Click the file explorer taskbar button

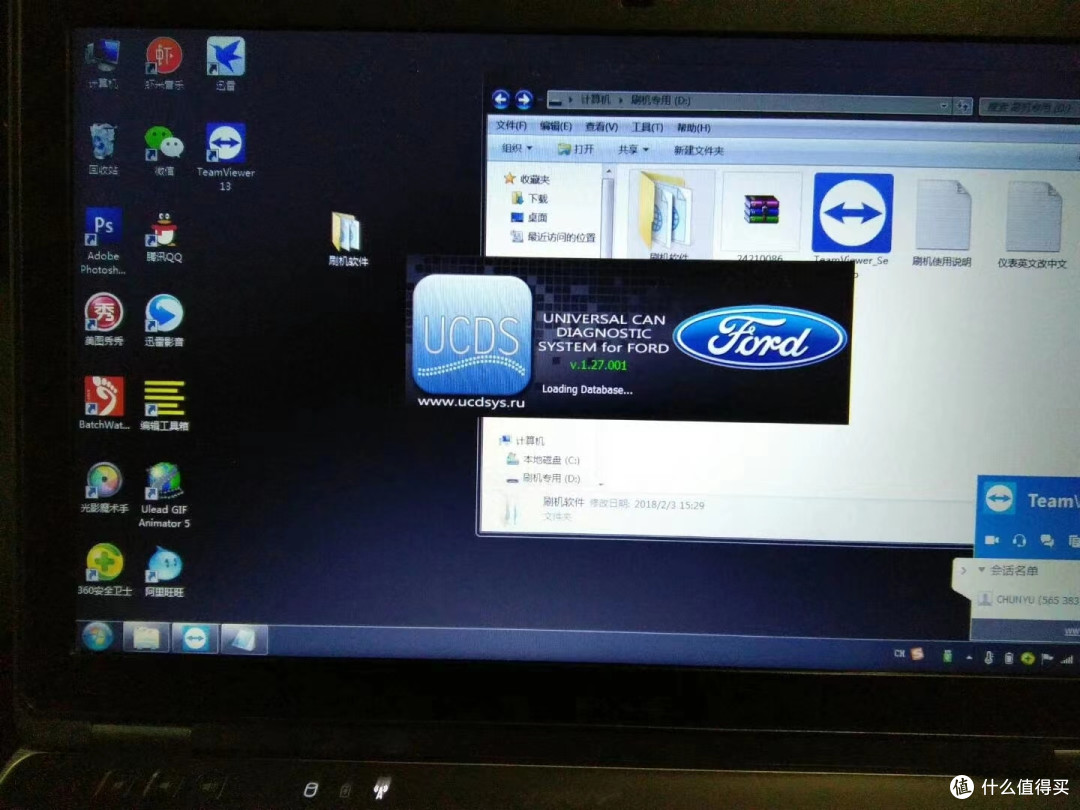point(146,638)
